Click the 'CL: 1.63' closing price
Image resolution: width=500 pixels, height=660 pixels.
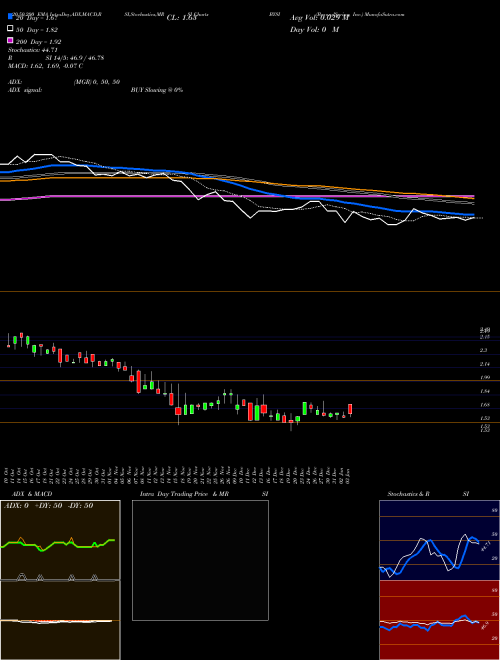[x=181, y=18]
